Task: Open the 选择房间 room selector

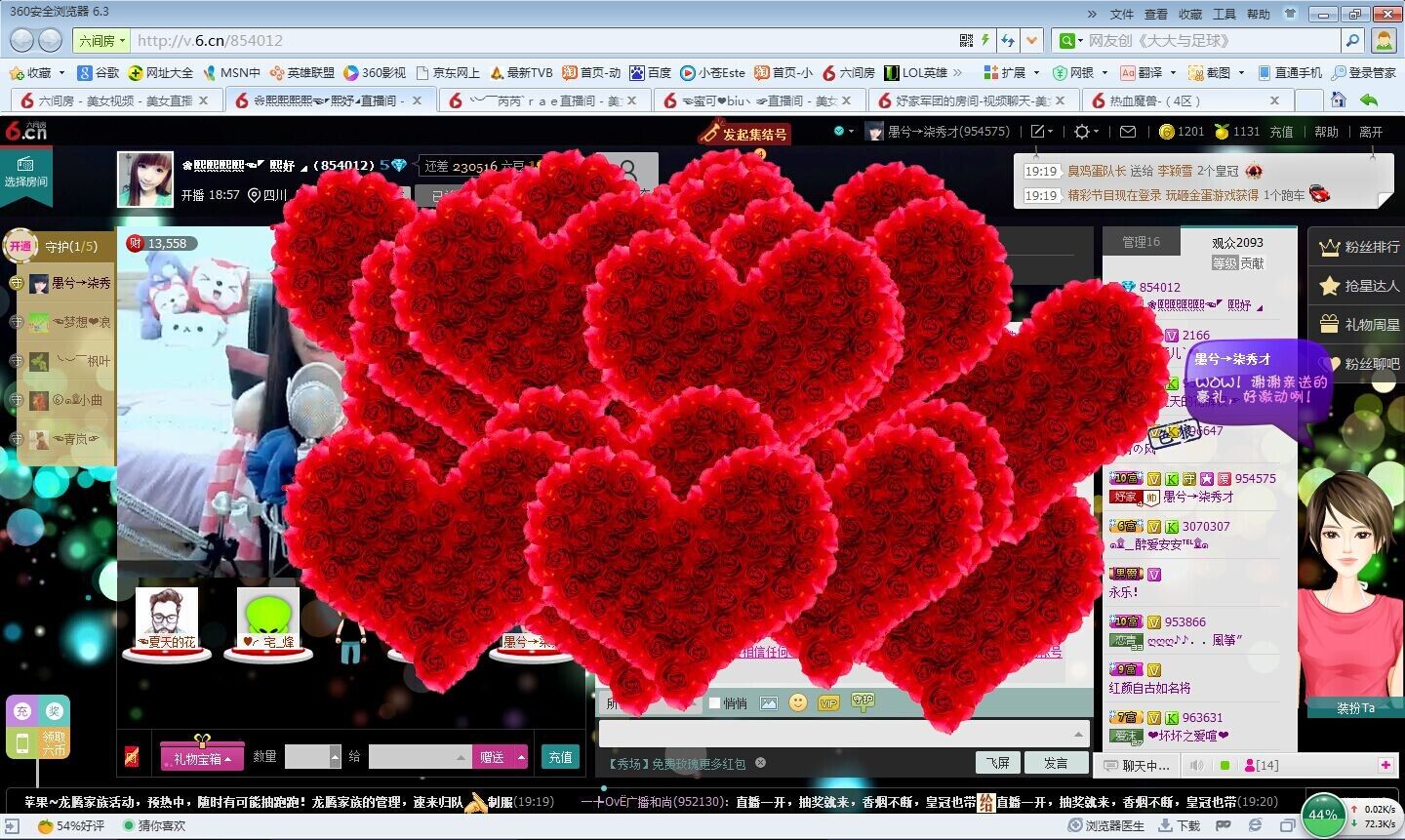Action: pyautogui.click(x=25, y=173)
